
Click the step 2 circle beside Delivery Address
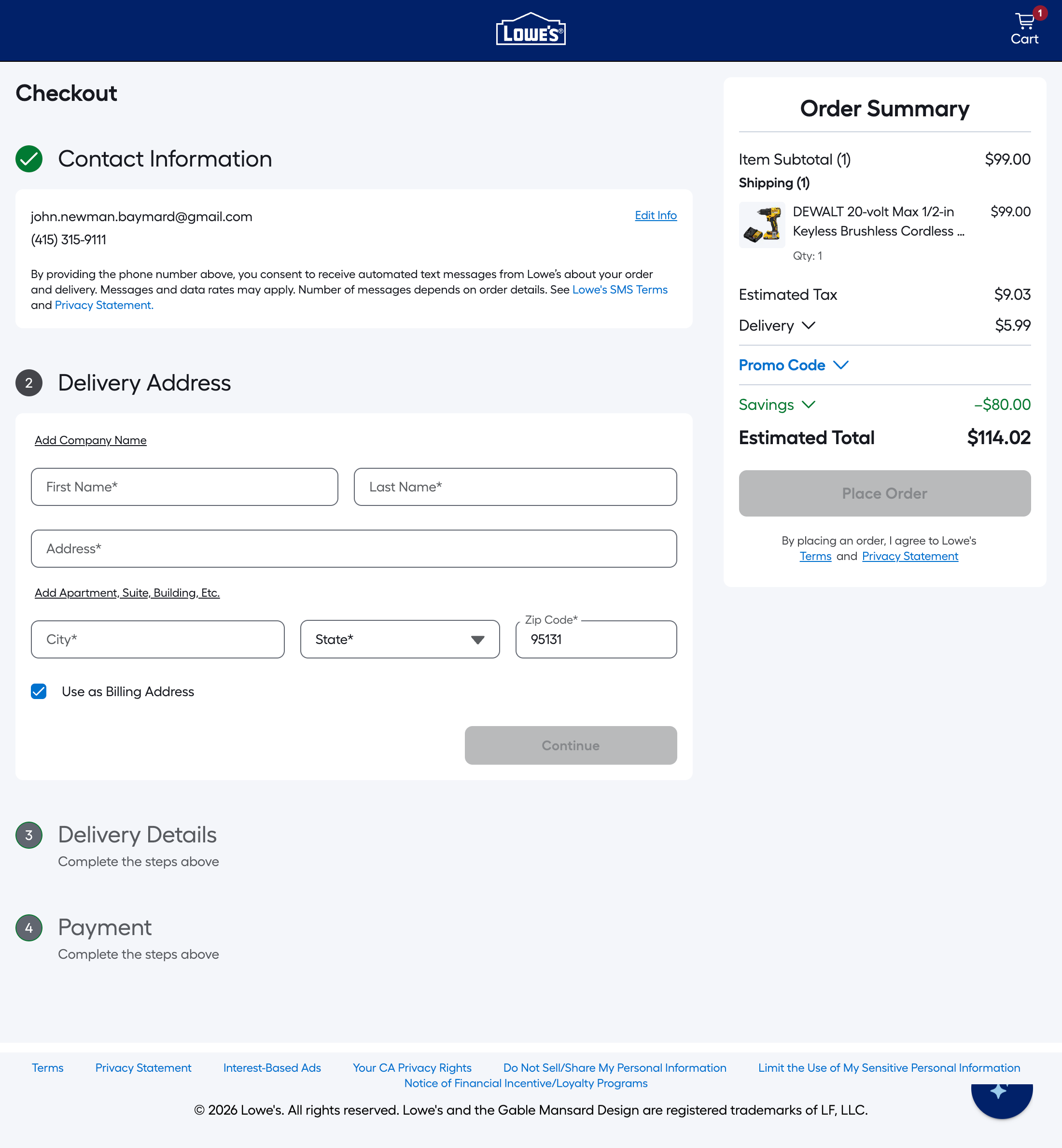pyautogui.click(x=29, y=383)
